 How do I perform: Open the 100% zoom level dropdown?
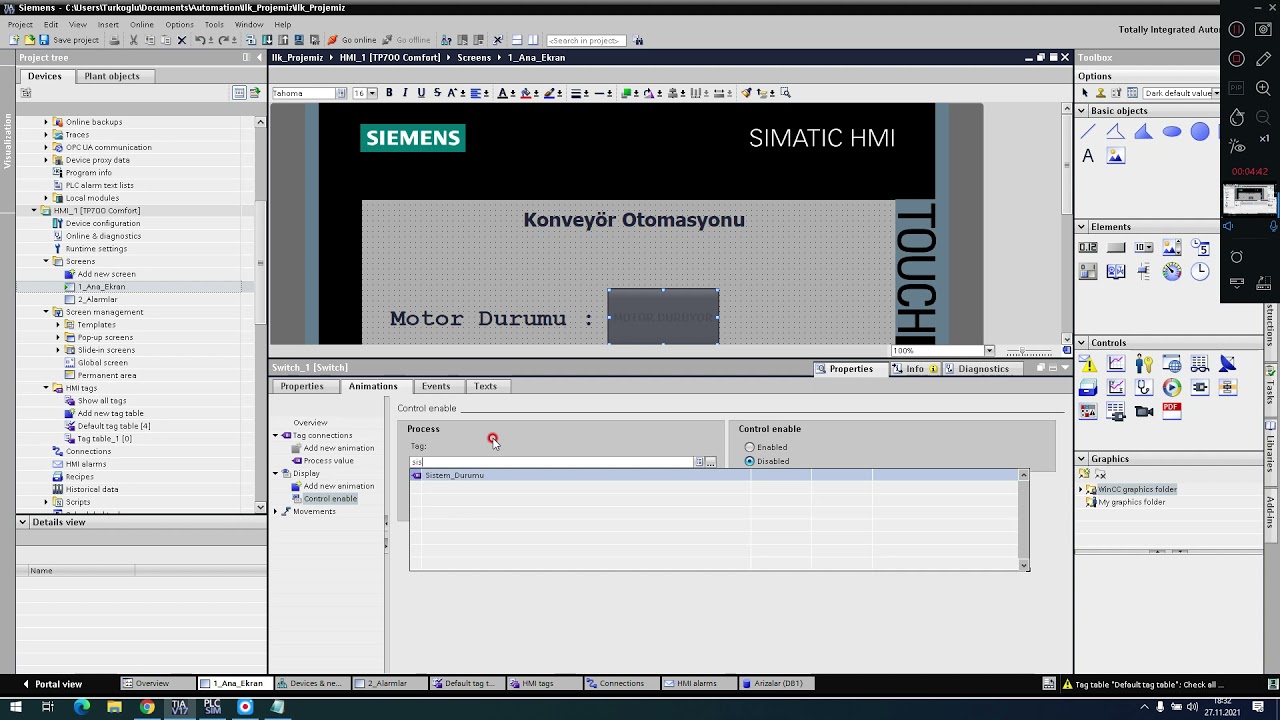pos(989,351)
